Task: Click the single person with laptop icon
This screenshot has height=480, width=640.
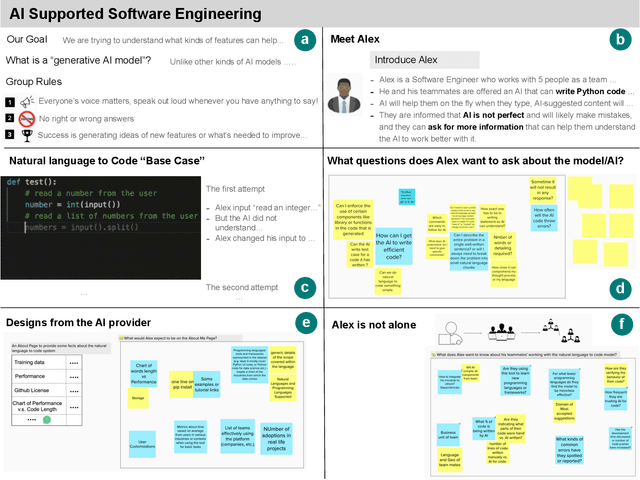Action: click(449, 334)
